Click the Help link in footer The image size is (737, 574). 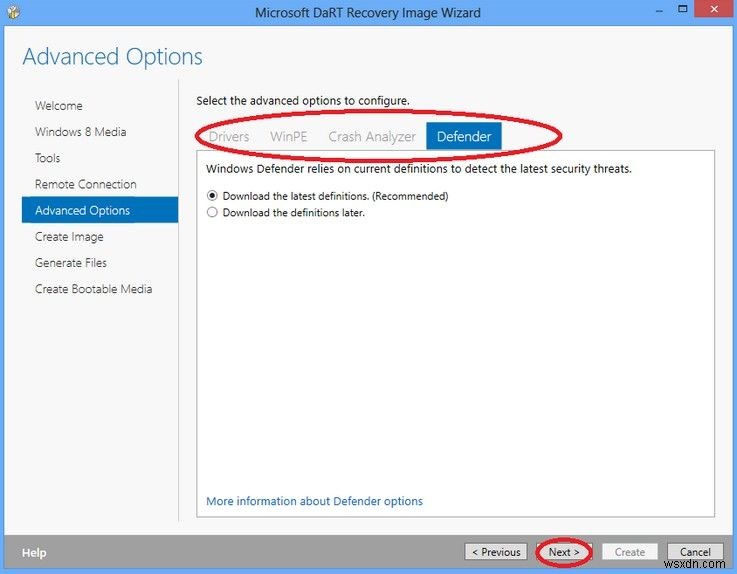[34, 553]
